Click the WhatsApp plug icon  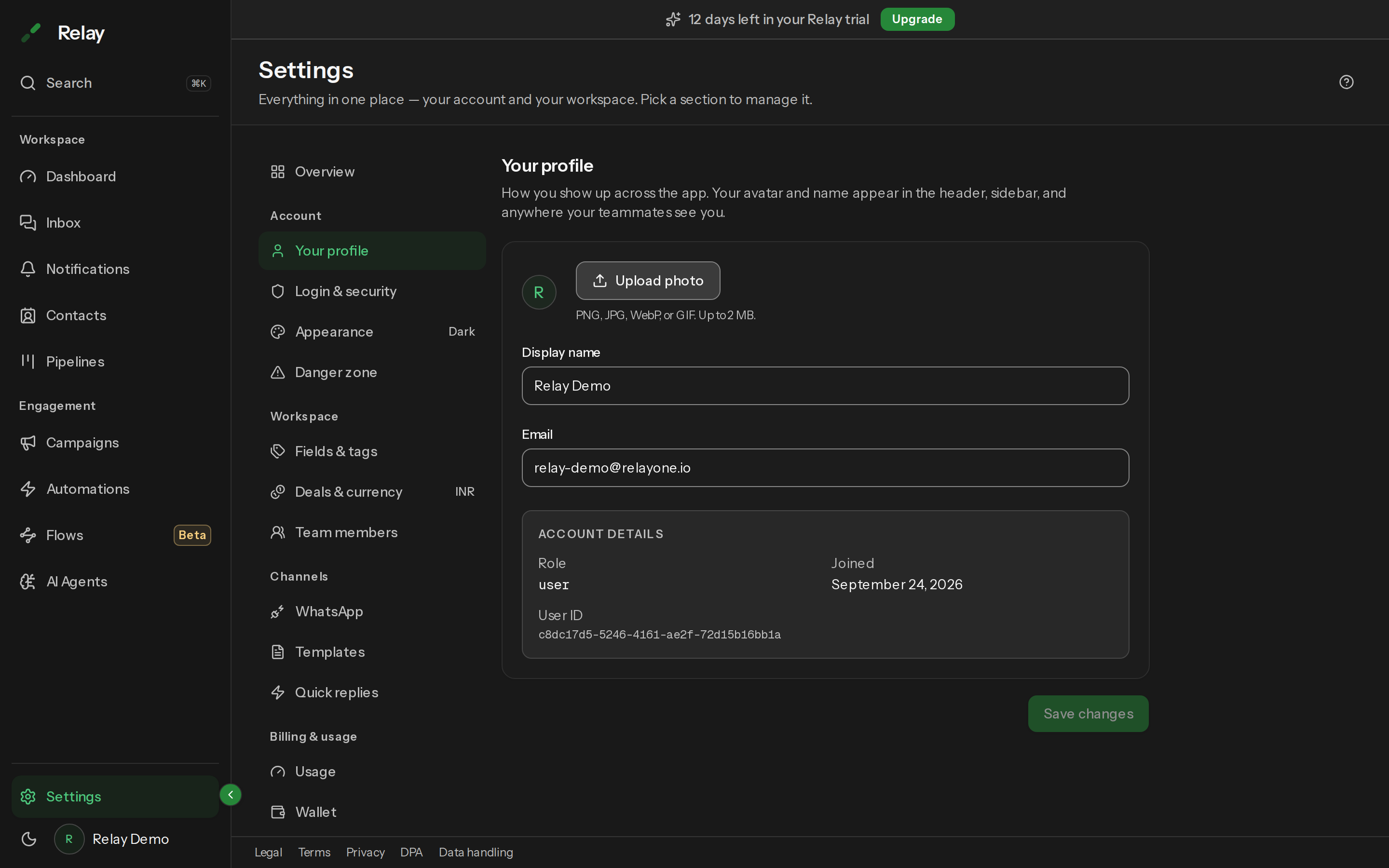click(278, 612)
